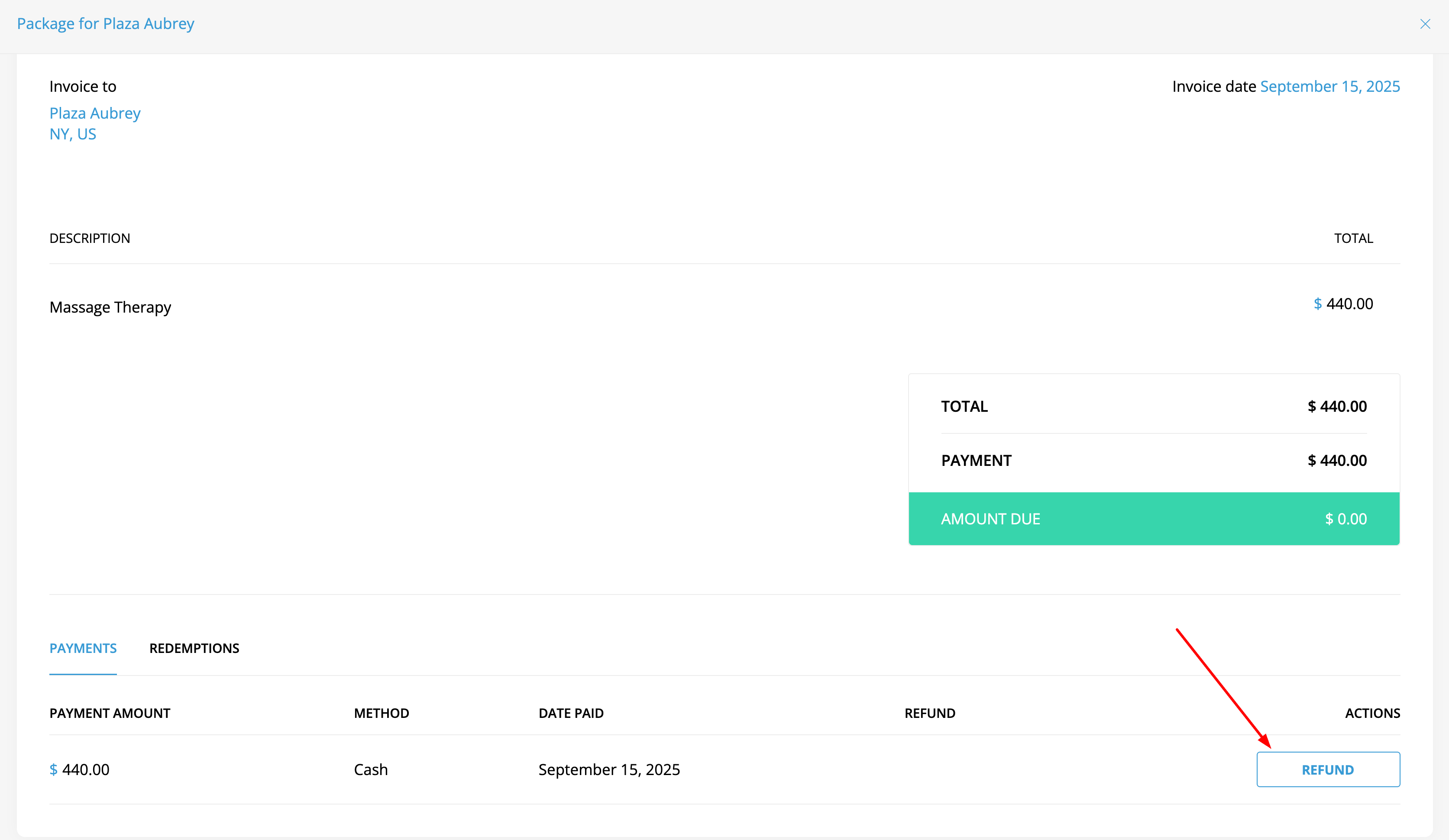This screenshot has height=840, width=1449.
Task: Edit the invoice date September 15, 2025
Action: [1329, 86]
